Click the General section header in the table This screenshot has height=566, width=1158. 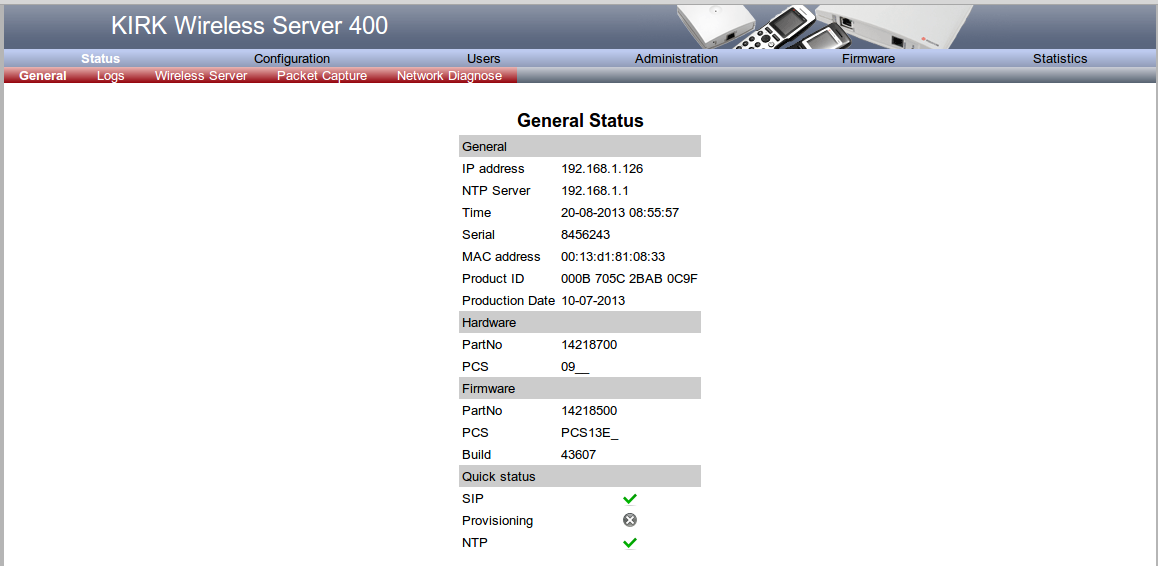[x=580, y=146]
